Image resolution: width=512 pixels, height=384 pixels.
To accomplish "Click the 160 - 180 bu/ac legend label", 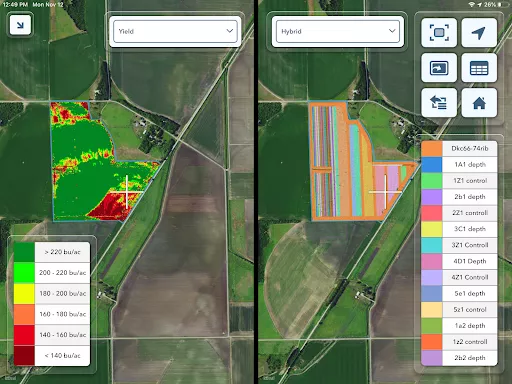I will pos(62,314).
